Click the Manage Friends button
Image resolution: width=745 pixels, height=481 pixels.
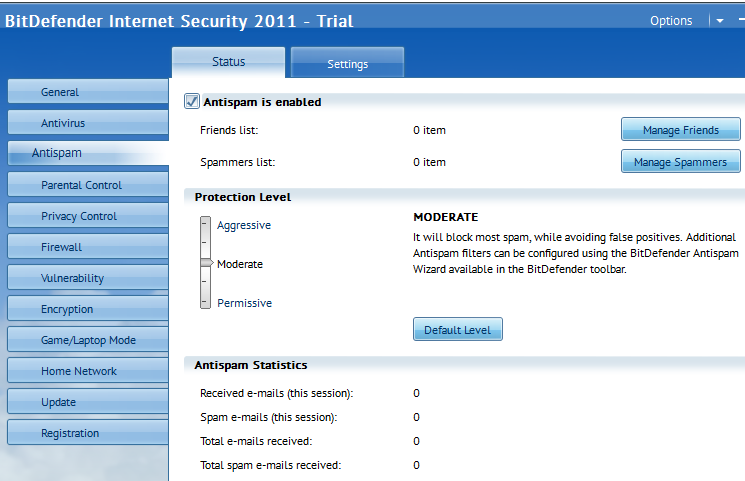pos(680,129)
